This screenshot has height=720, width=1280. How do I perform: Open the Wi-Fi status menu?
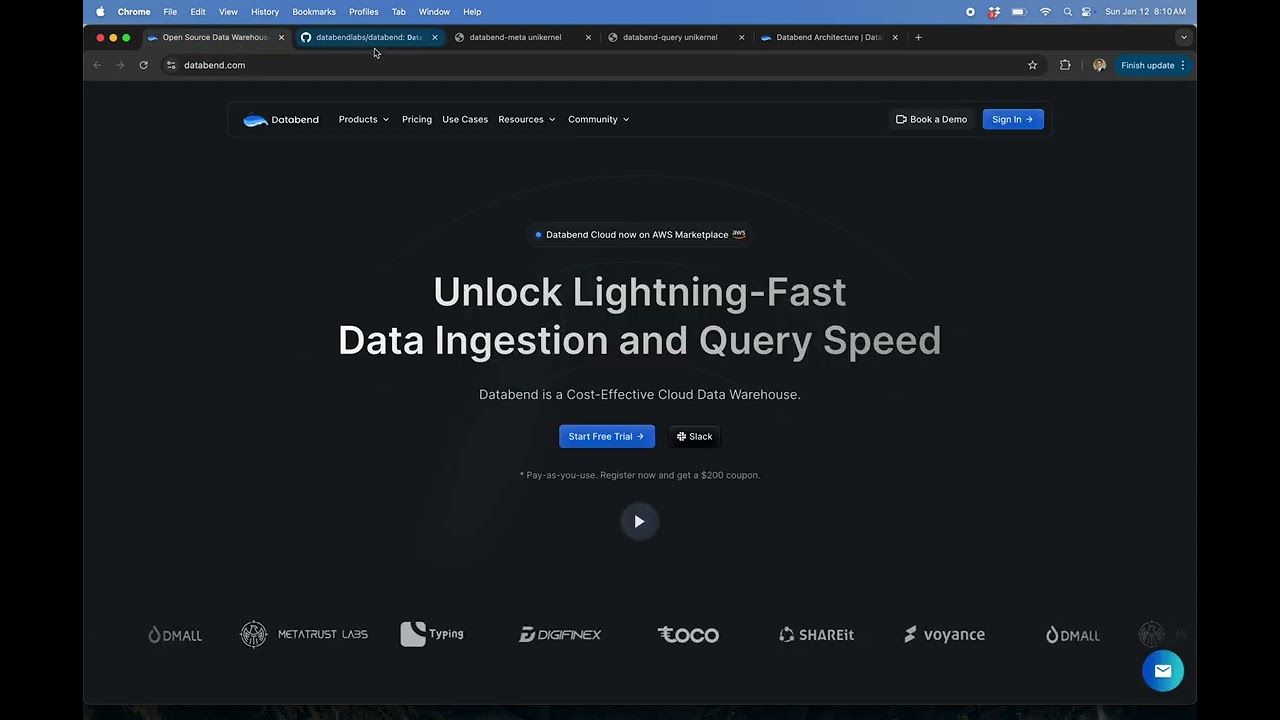point(1045,12)
